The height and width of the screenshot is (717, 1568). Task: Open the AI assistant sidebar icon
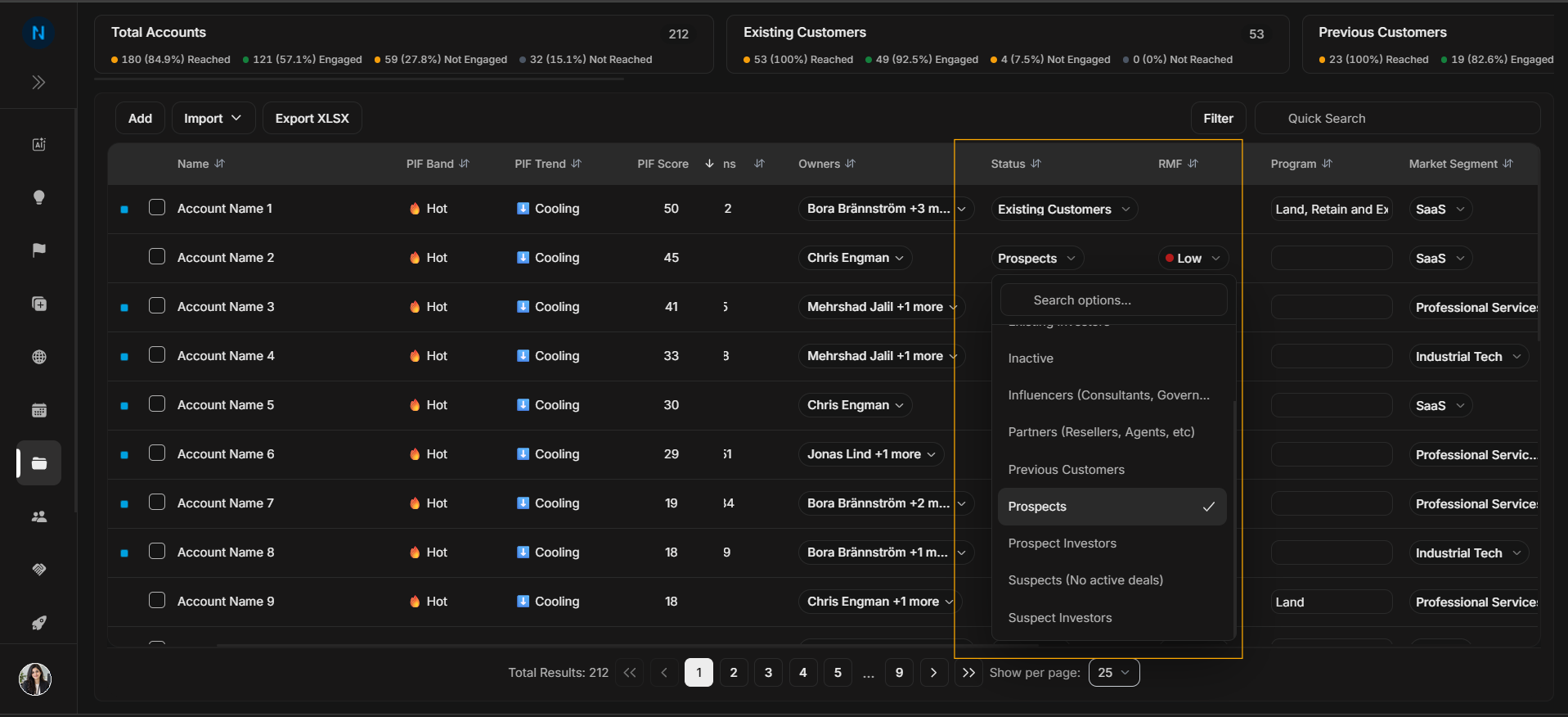click(x=38, y=145)
